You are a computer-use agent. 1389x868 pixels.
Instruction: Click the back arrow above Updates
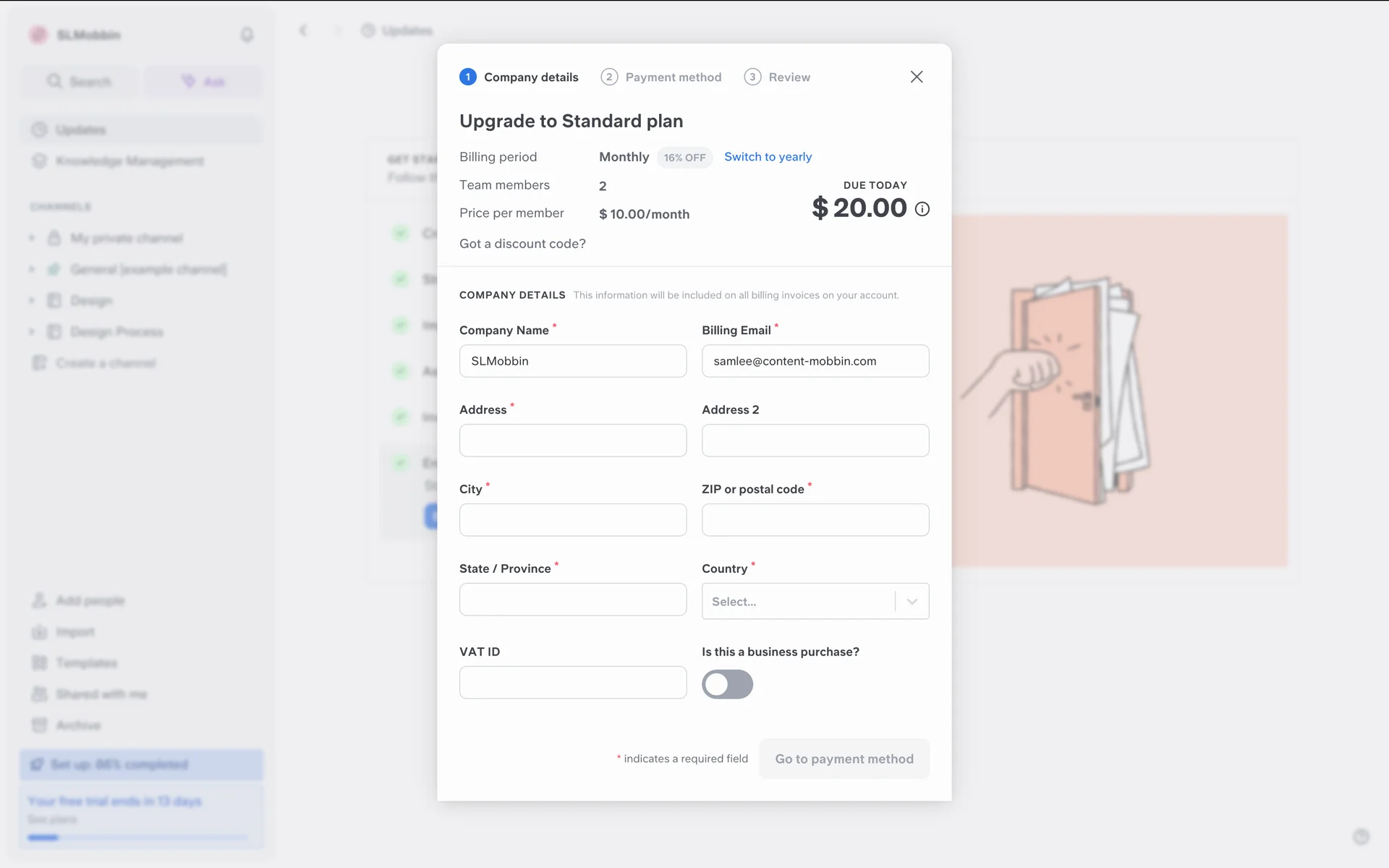coord(303,30)
